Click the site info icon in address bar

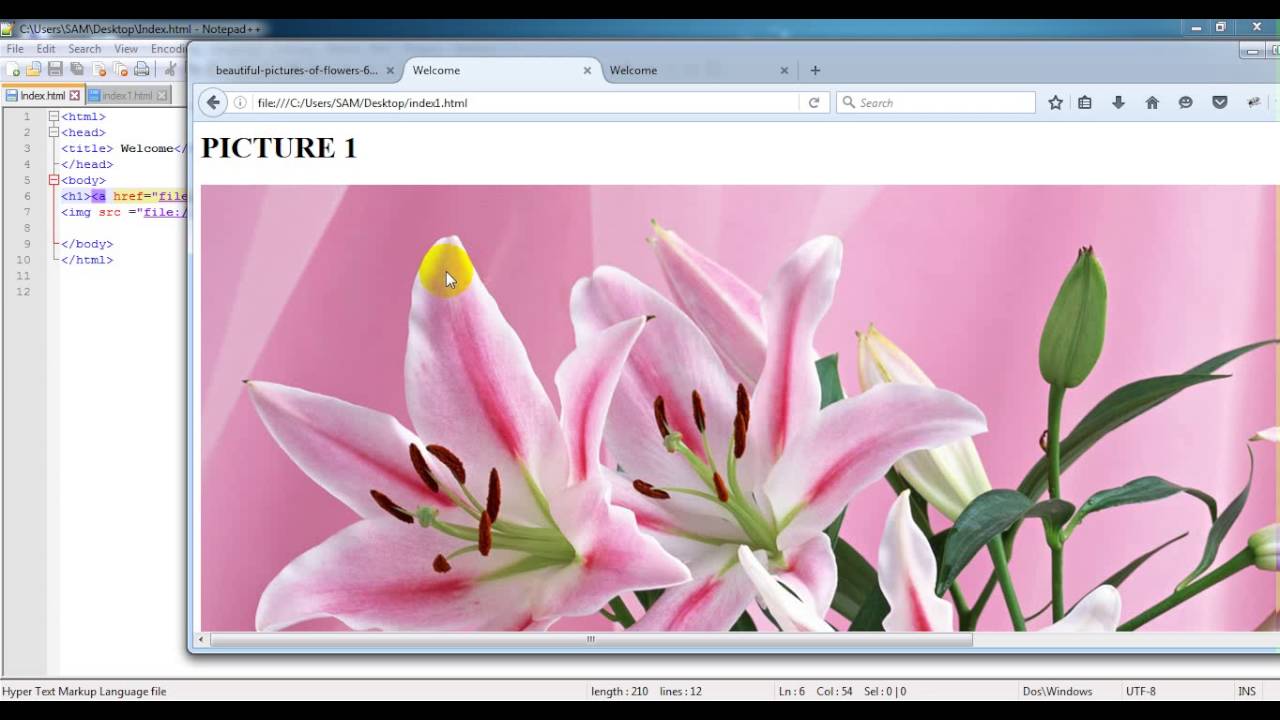pos(240,103)
